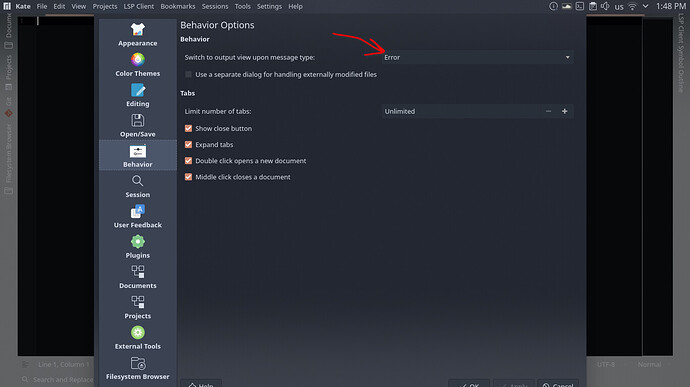Click the OK button

(x=469, y=383)
